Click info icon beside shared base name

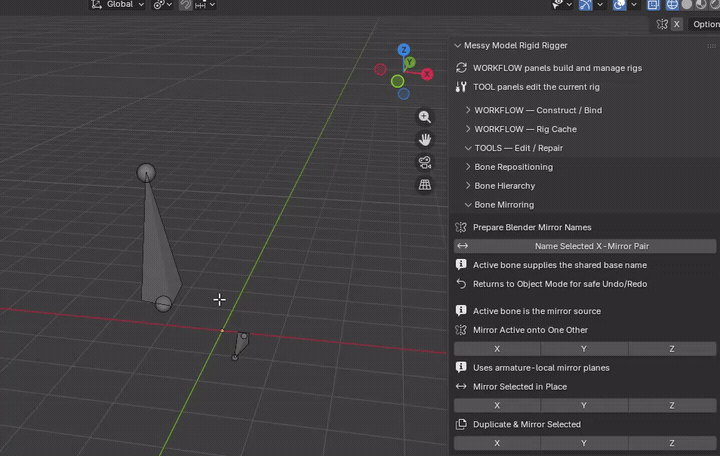[461, 265]
